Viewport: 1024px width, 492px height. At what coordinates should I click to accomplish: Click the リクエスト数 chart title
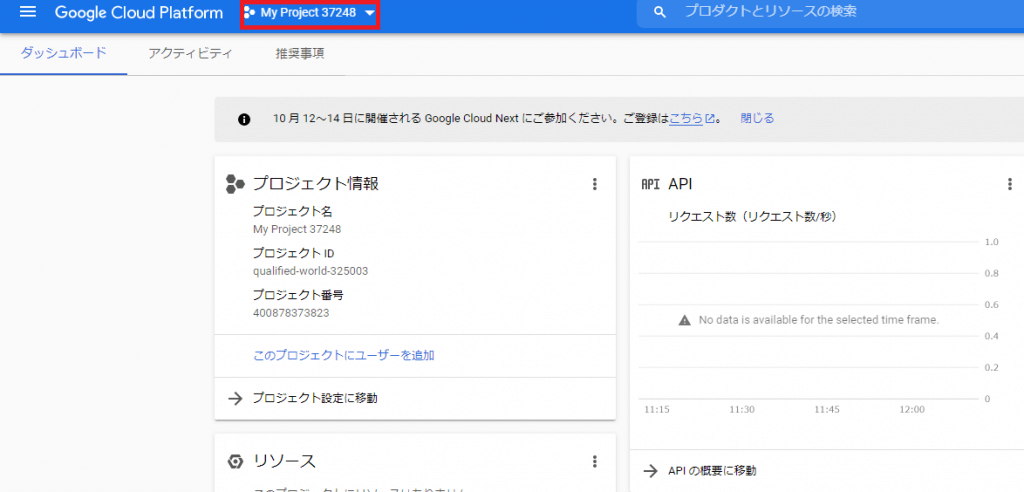click(x=753, y=217)
